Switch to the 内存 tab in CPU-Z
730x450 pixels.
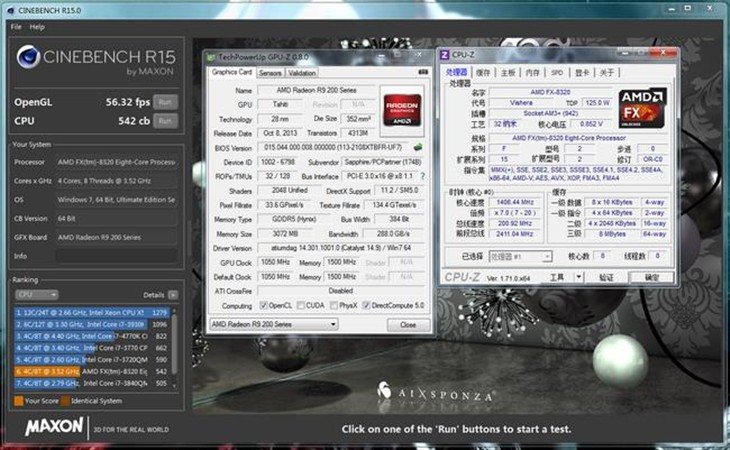533,73
